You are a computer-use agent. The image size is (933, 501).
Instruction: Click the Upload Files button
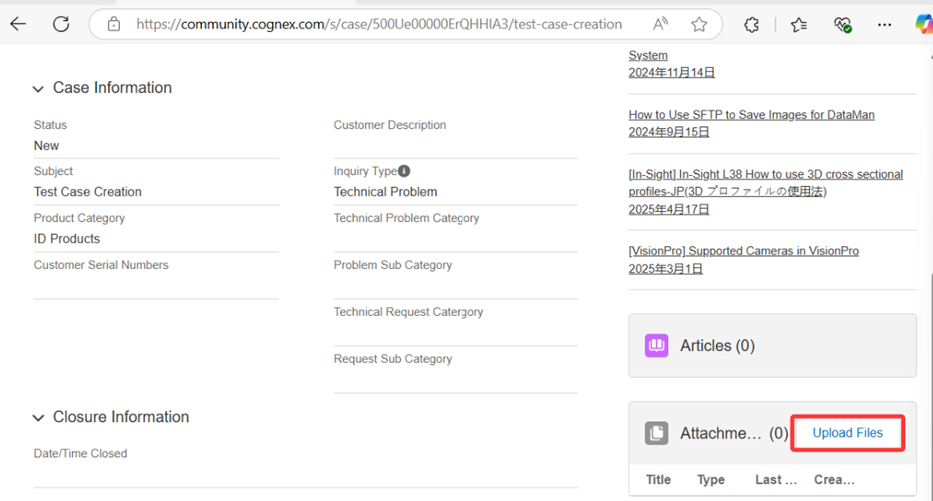847,433
